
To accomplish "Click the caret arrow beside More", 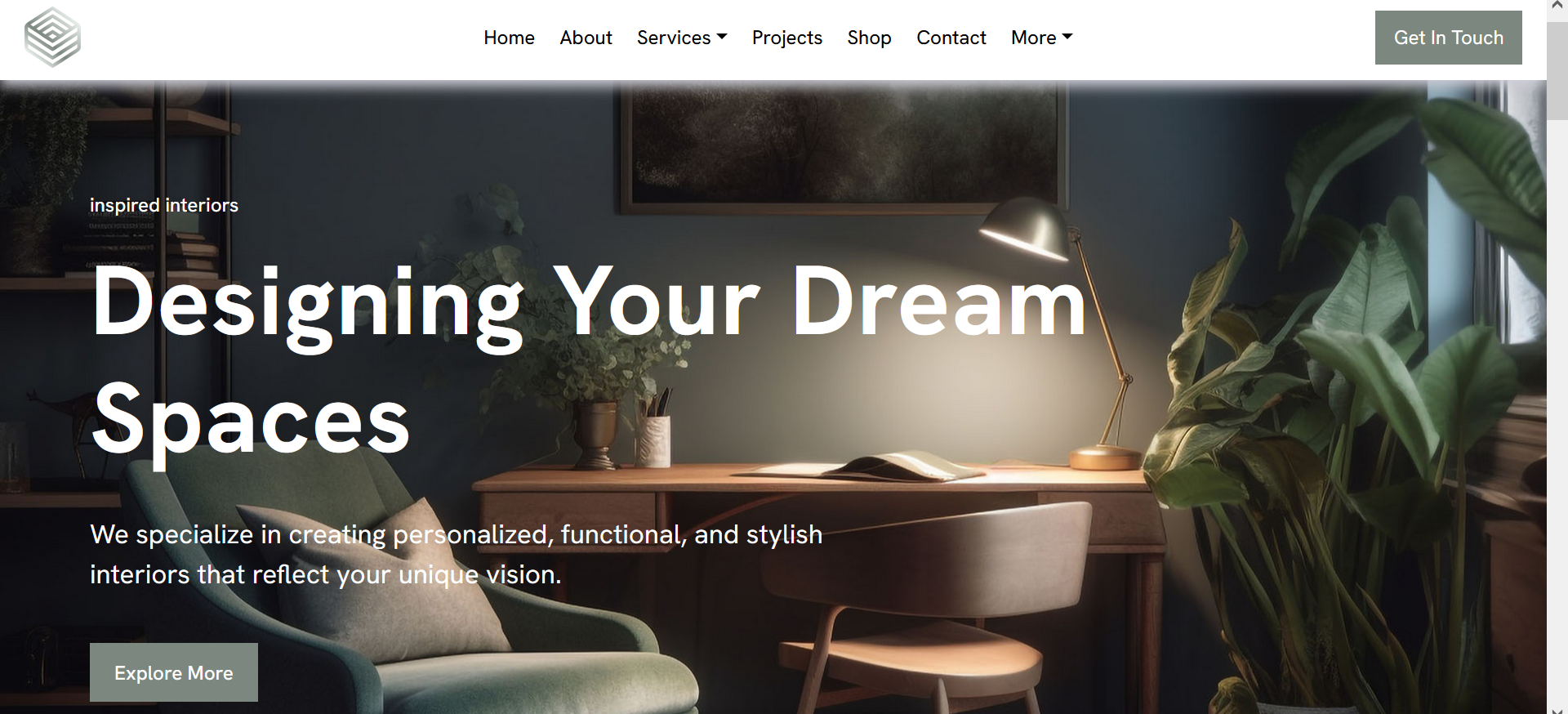I will (x=1067, y=37).
